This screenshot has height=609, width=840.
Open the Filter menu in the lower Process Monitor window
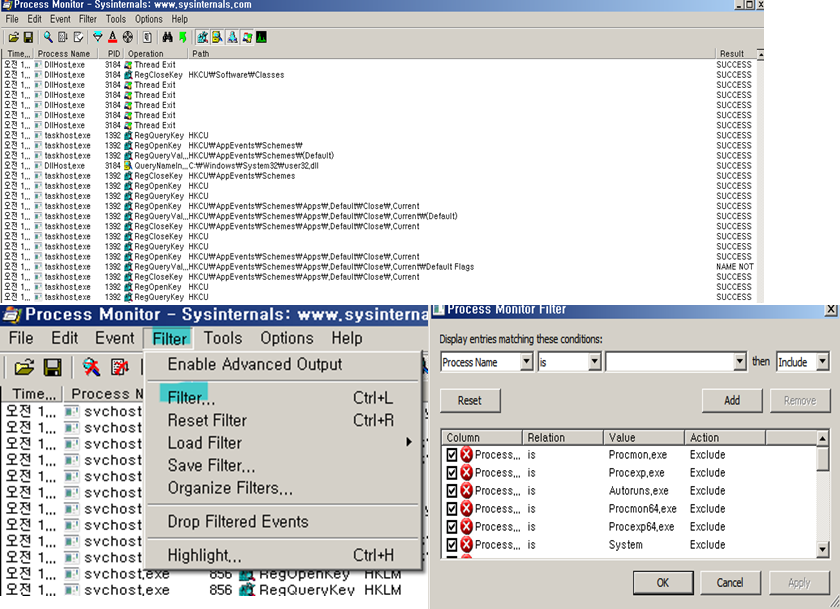tap(169, 339)
